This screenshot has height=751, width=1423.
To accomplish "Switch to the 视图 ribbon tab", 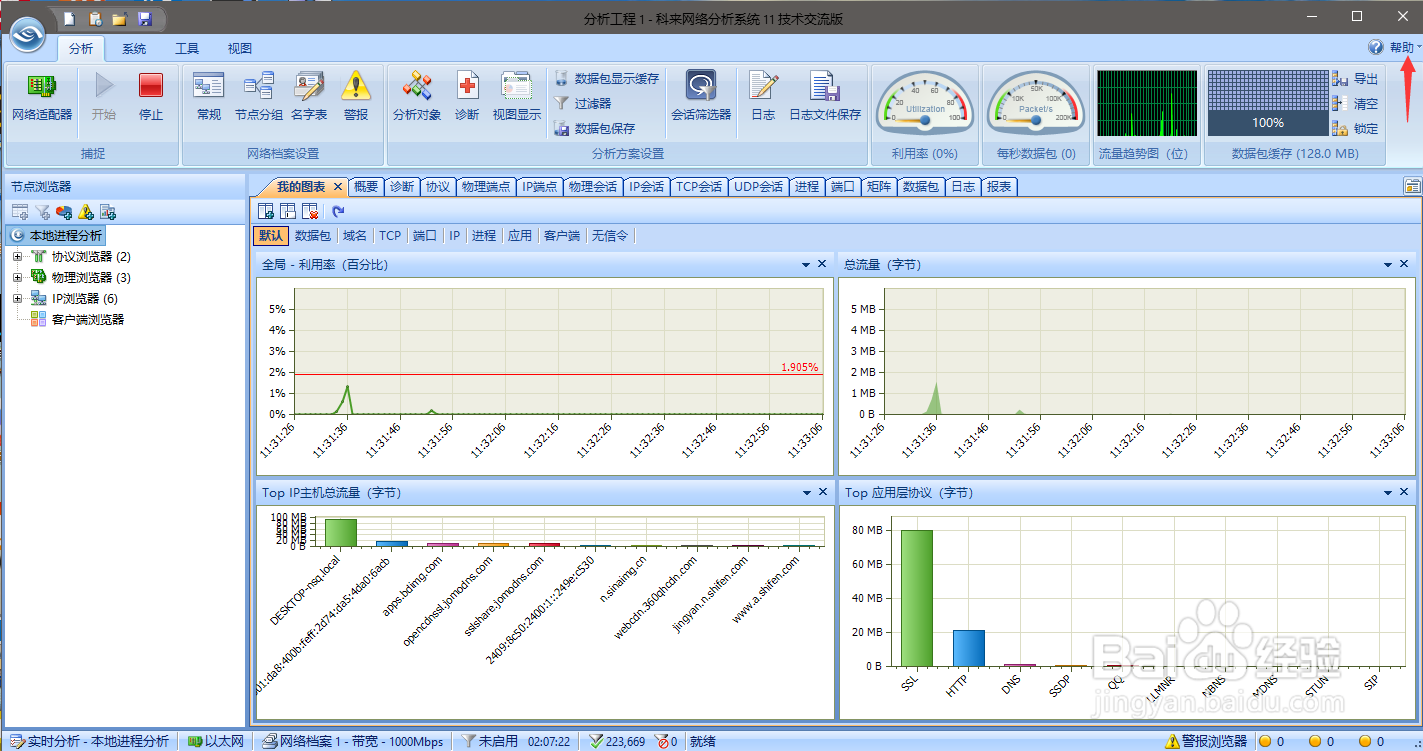I will click(x=240, y=48).
